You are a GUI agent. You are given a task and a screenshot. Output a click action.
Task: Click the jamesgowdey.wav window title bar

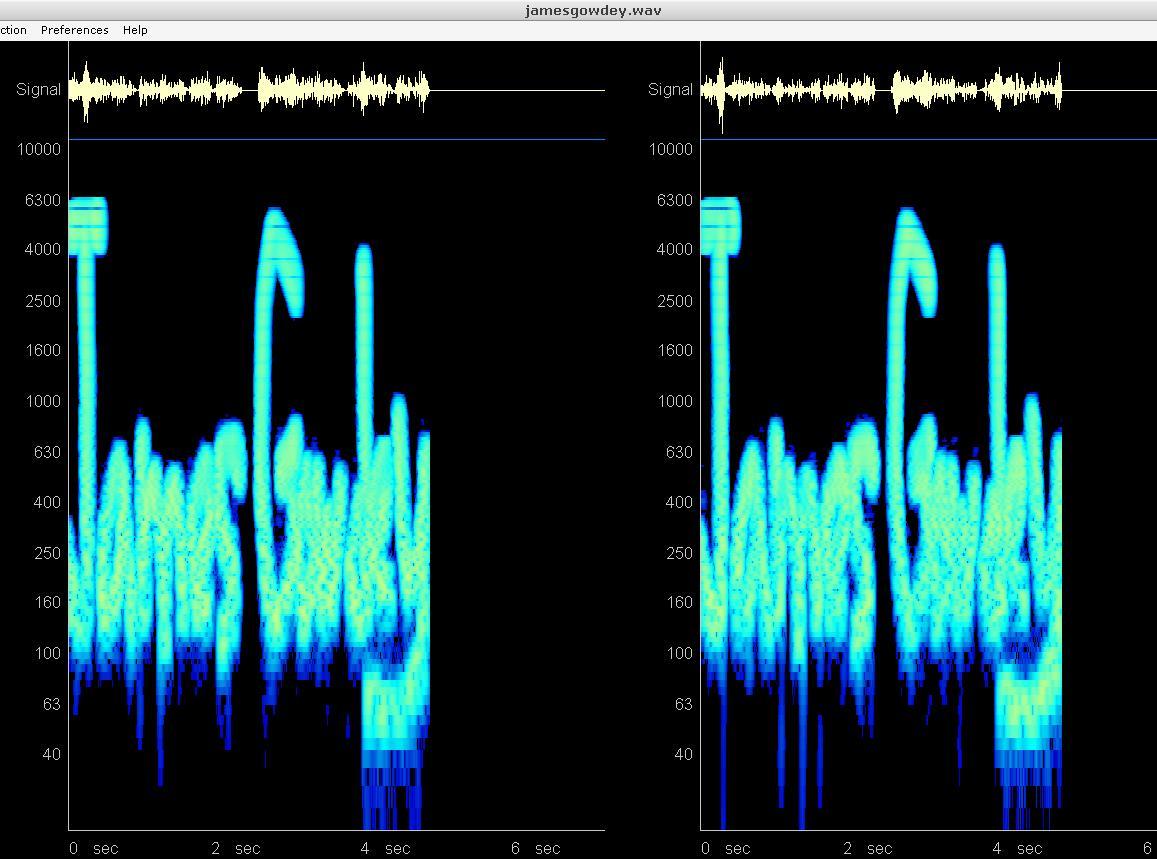pyautogui.click(x=578, y=10)
